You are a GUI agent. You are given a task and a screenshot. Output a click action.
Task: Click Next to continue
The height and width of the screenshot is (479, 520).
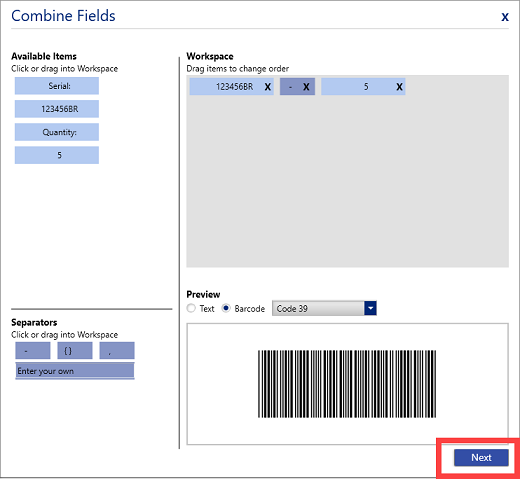[x=481, y=457]
